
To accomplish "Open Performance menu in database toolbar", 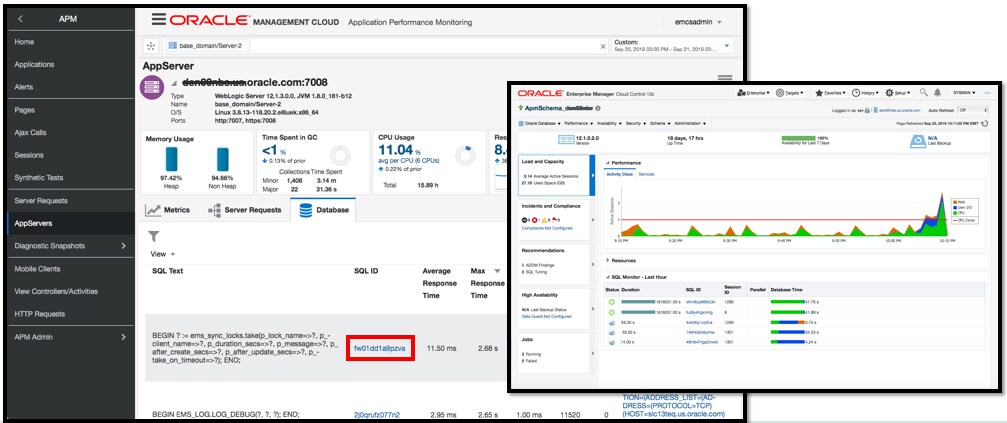I will (579, 123).
